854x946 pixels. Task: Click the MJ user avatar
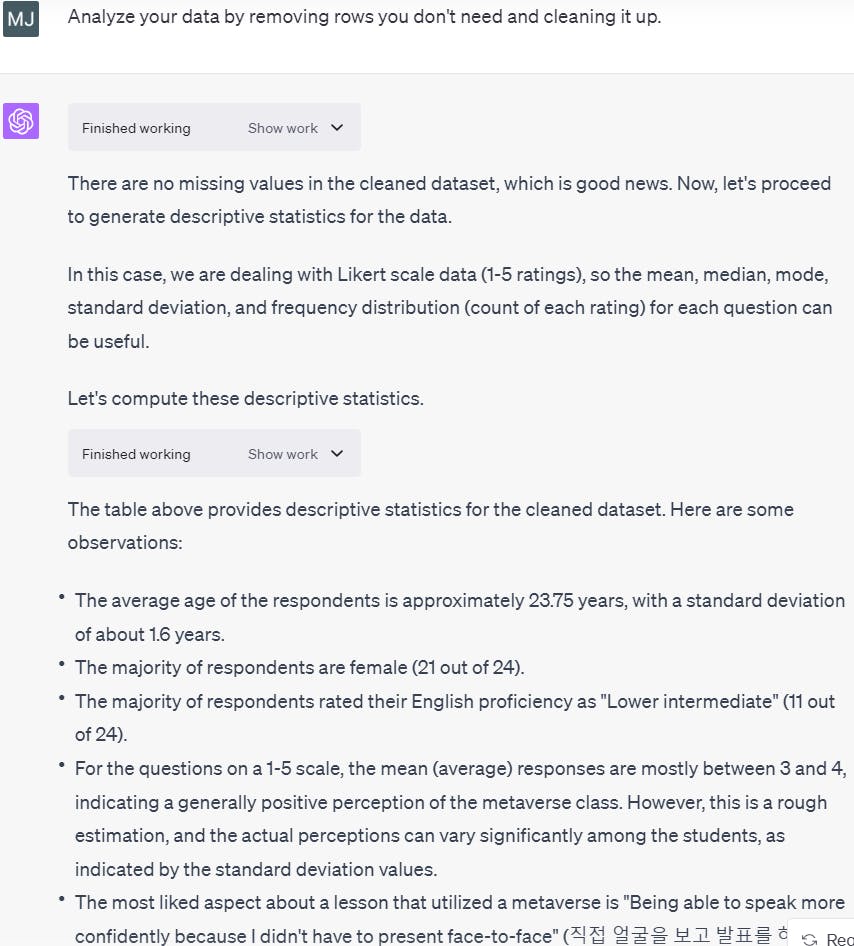tap(21, 19)
